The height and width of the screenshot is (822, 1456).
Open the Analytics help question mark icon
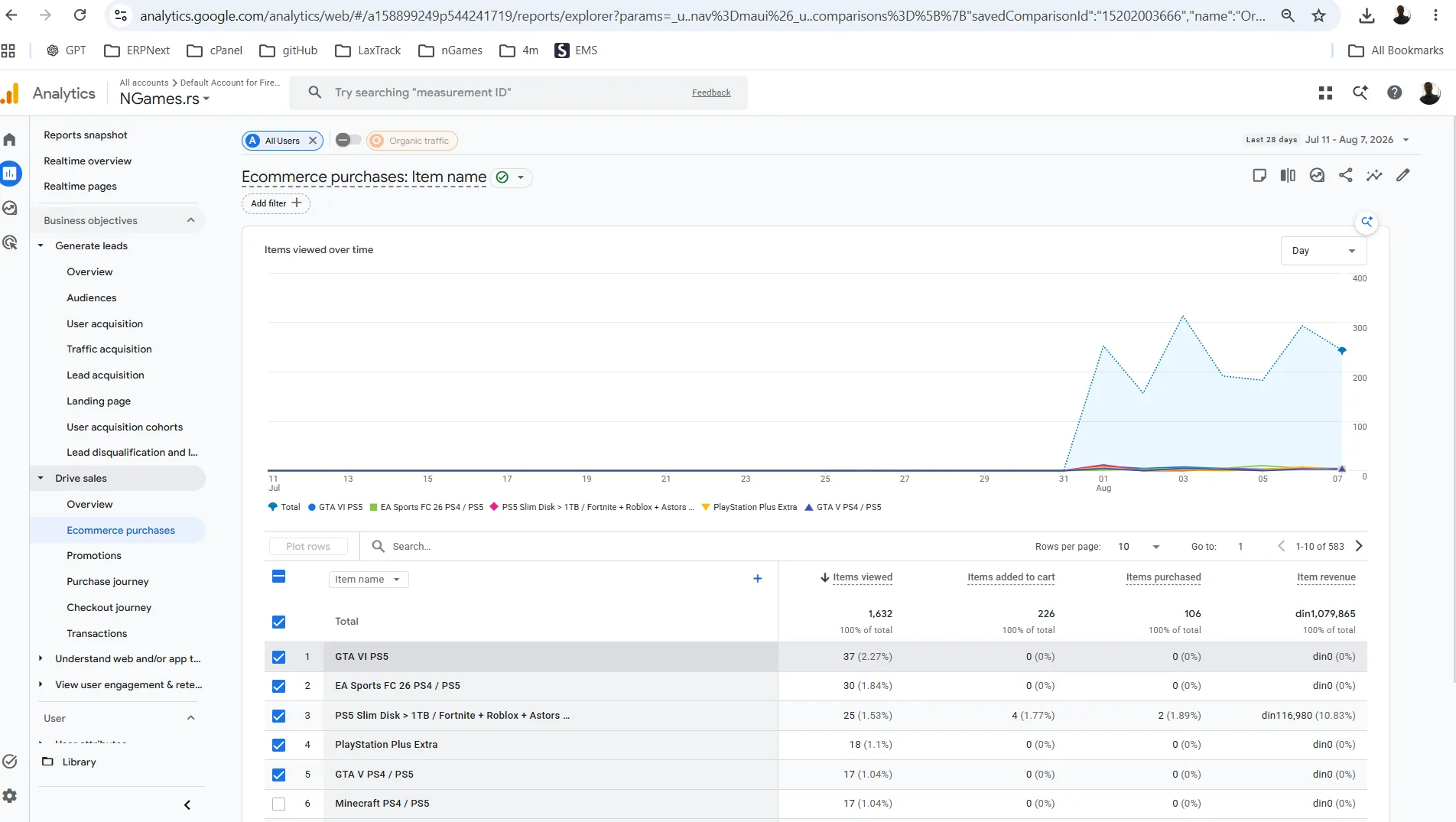click(1395, 93)
